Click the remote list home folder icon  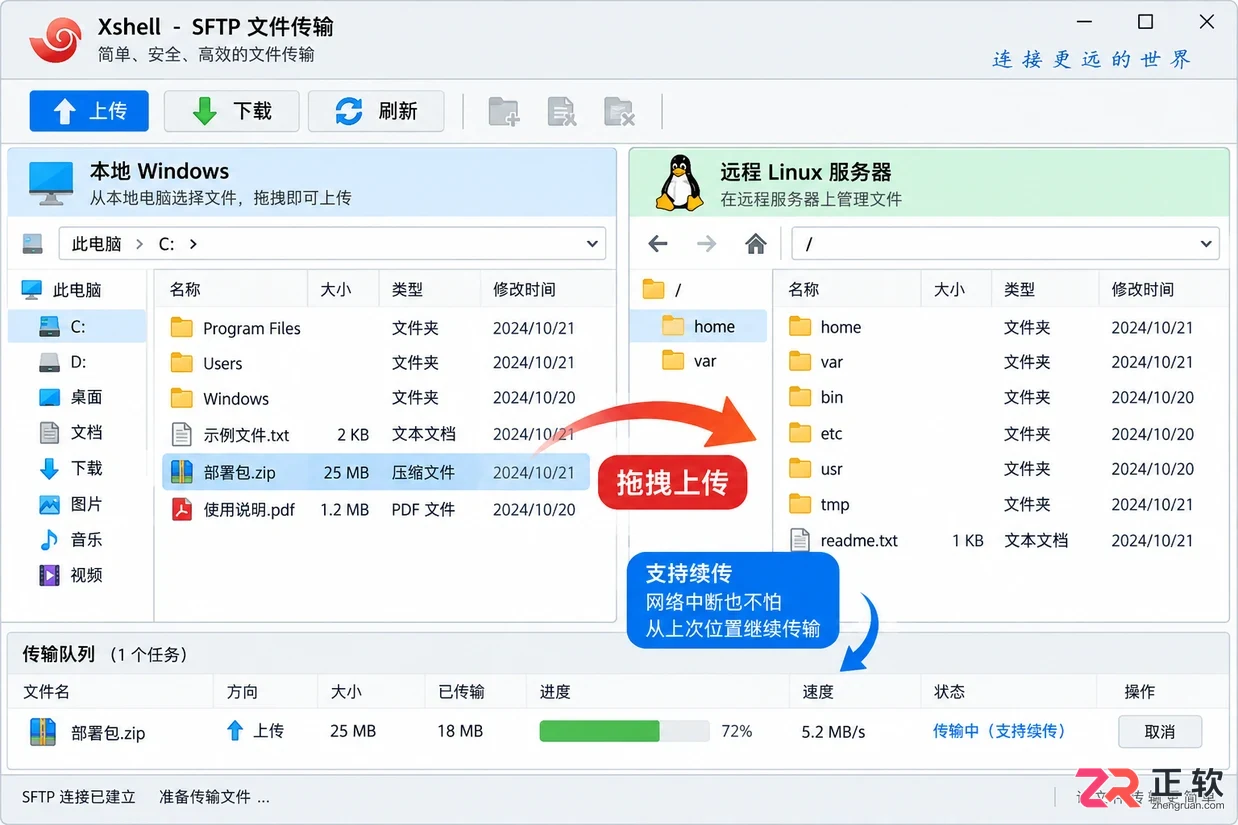click(800, 326)
